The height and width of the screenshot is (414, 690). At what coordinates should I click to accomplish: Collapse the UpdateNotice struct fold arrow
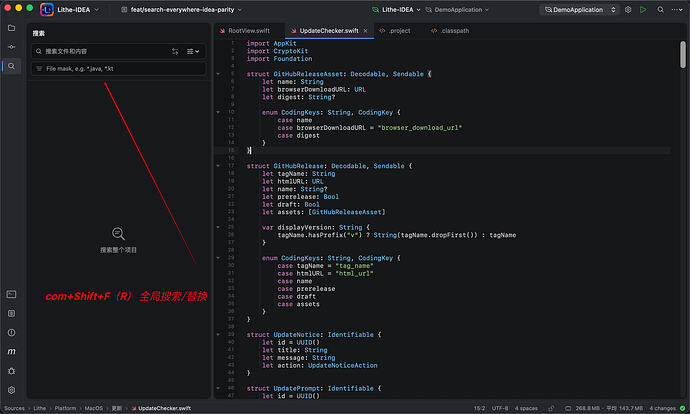[218, 334]
